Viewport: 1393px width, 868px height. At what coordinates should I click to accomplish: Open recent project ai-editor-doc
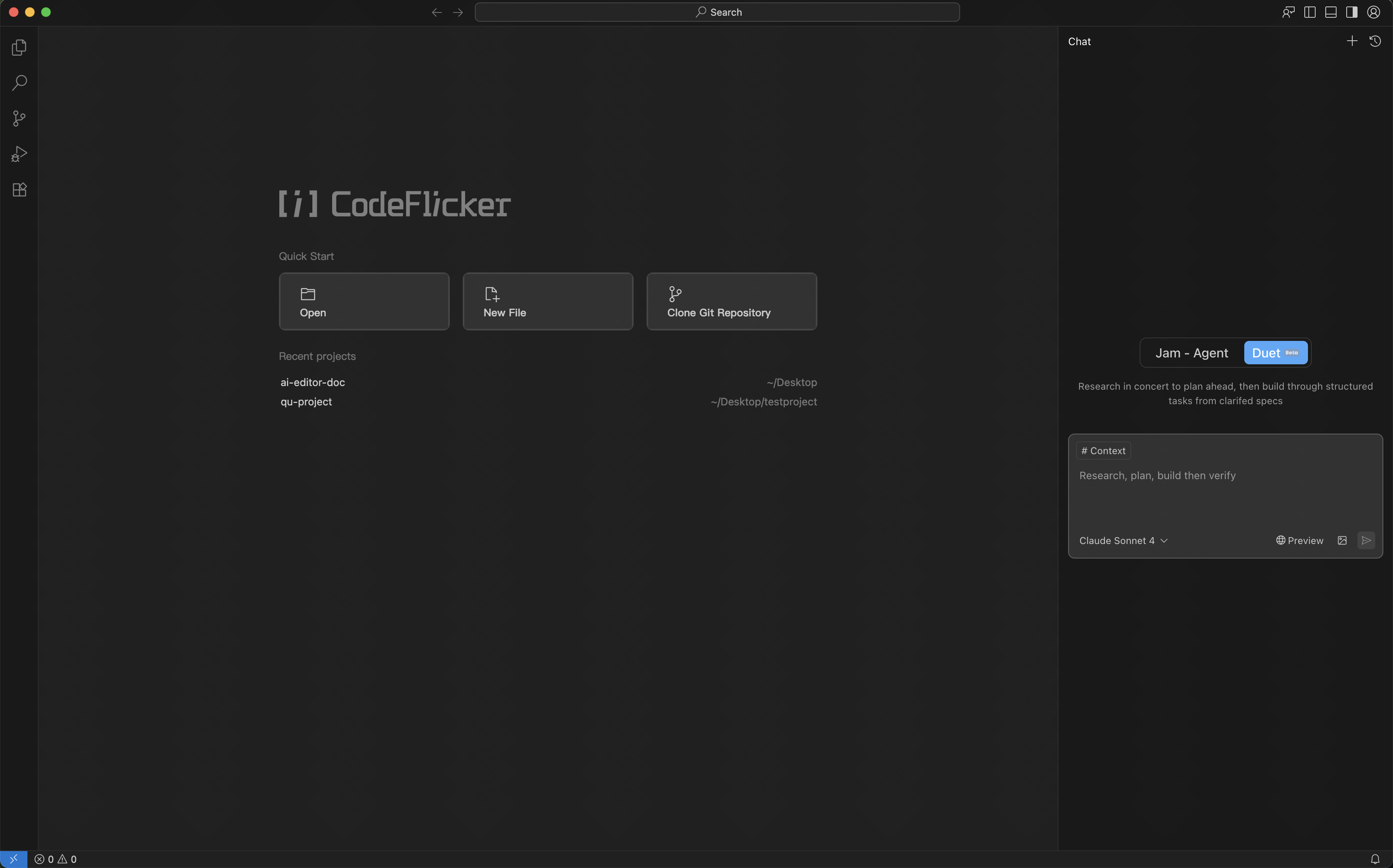coord(313,382)
